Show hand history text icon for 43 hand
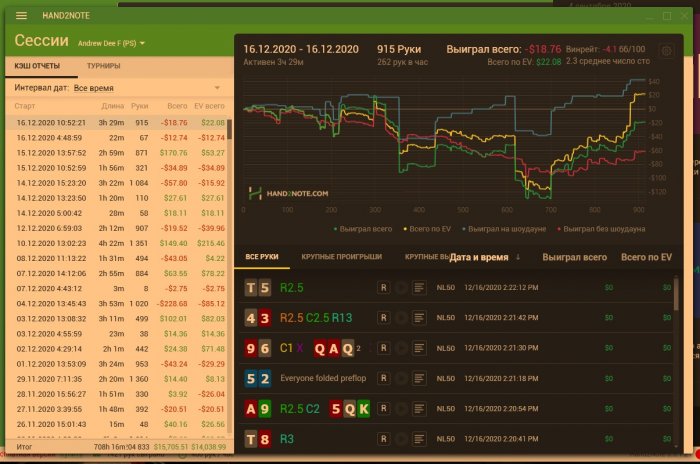This screenshot has width=700, height=464. tap(419, 318)
